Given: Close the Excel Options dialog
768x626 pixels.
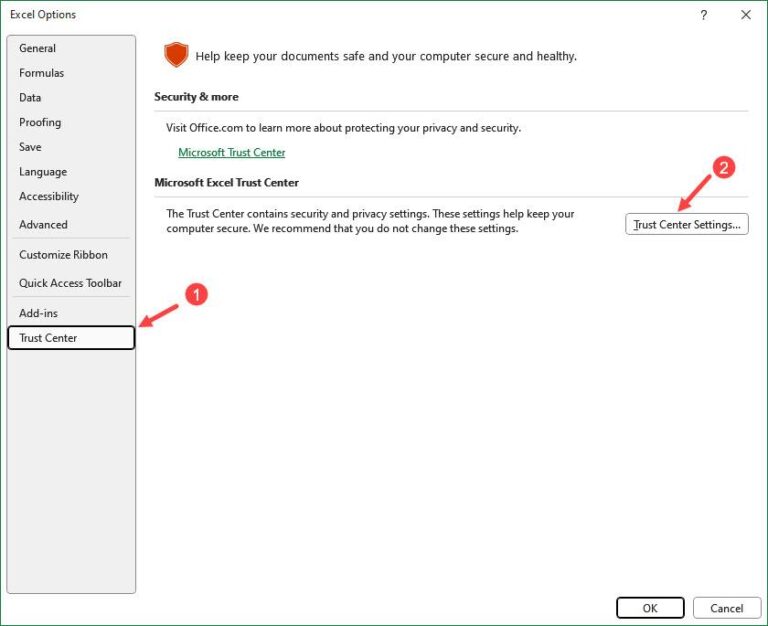Looking at the screenshot, I should 745,15.
